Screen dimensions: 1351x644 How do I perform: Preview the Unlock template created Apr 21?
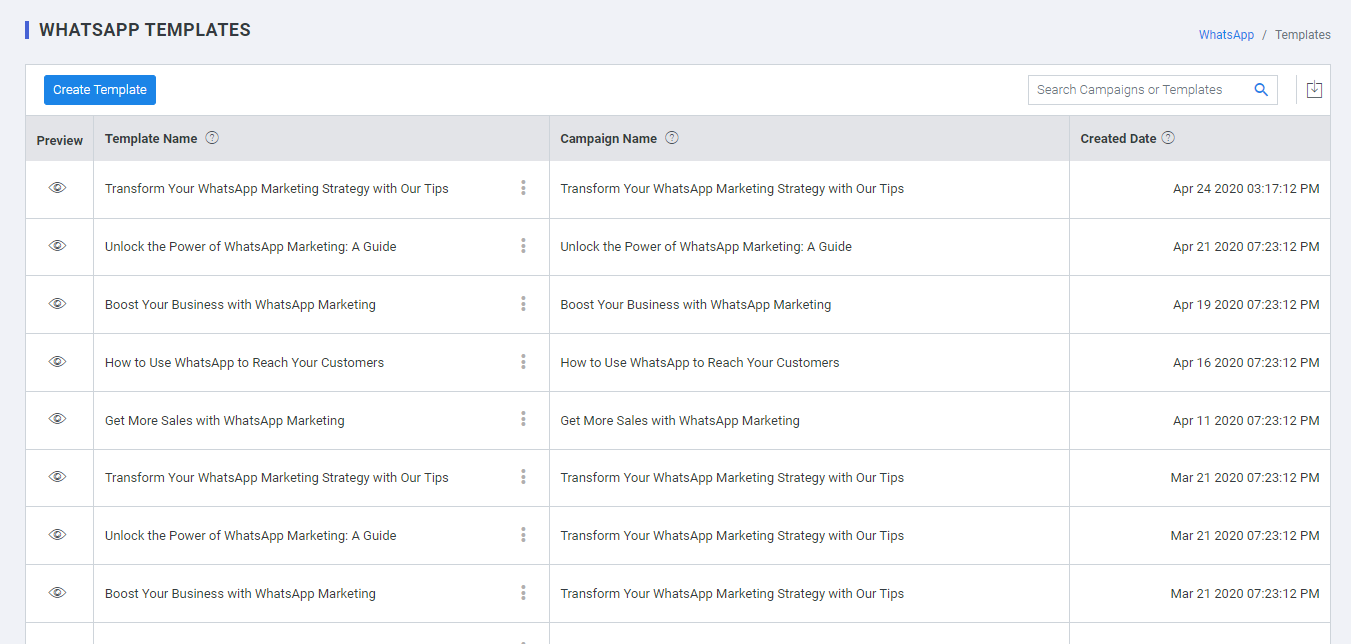point(58,246)
